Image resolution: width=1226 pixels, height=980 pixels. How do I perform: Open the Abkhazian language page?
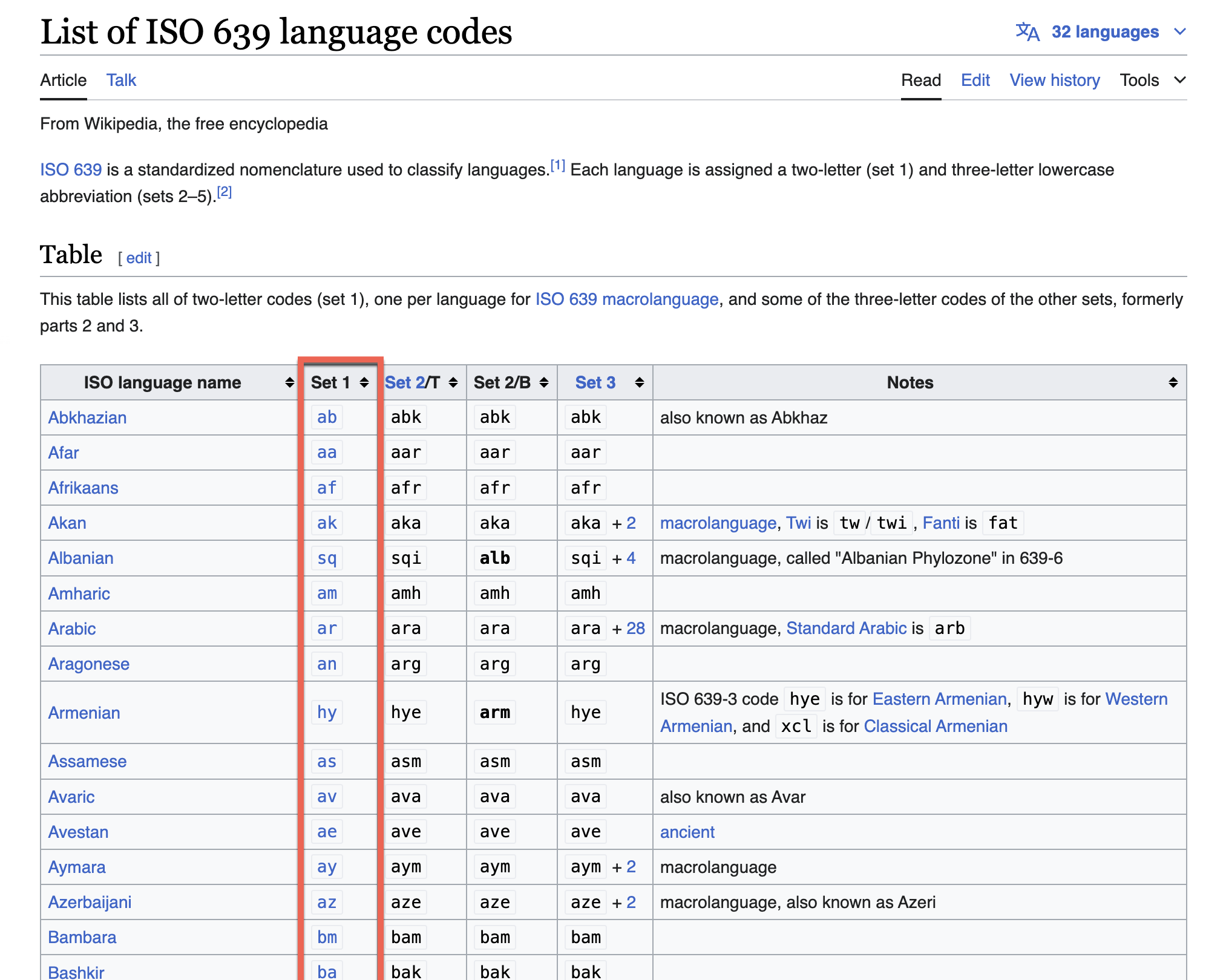point(87,417)
